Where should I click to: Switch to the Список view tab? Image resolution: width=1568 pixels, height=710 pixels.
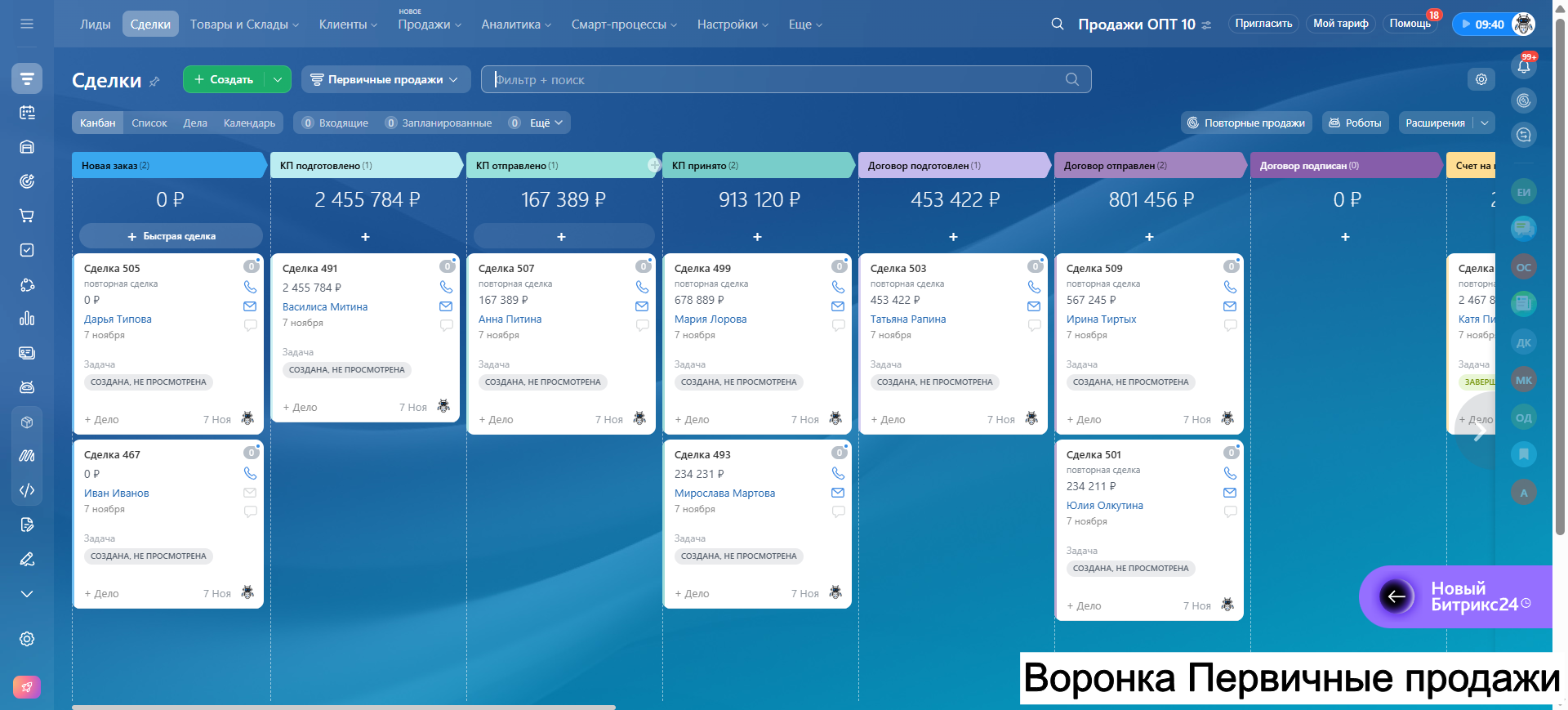149,123
